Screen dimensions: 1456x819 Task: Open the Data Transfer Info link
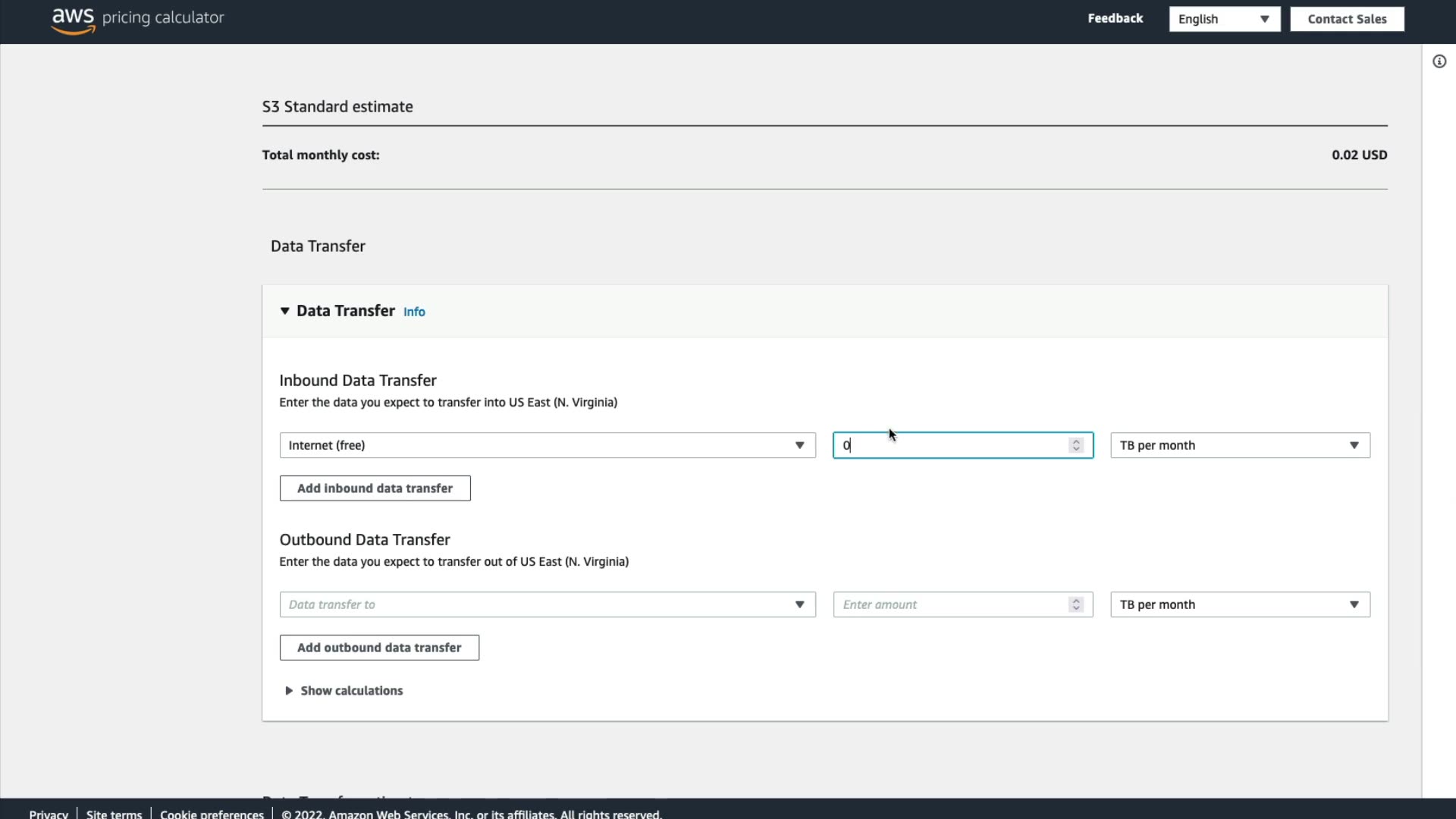414,312
